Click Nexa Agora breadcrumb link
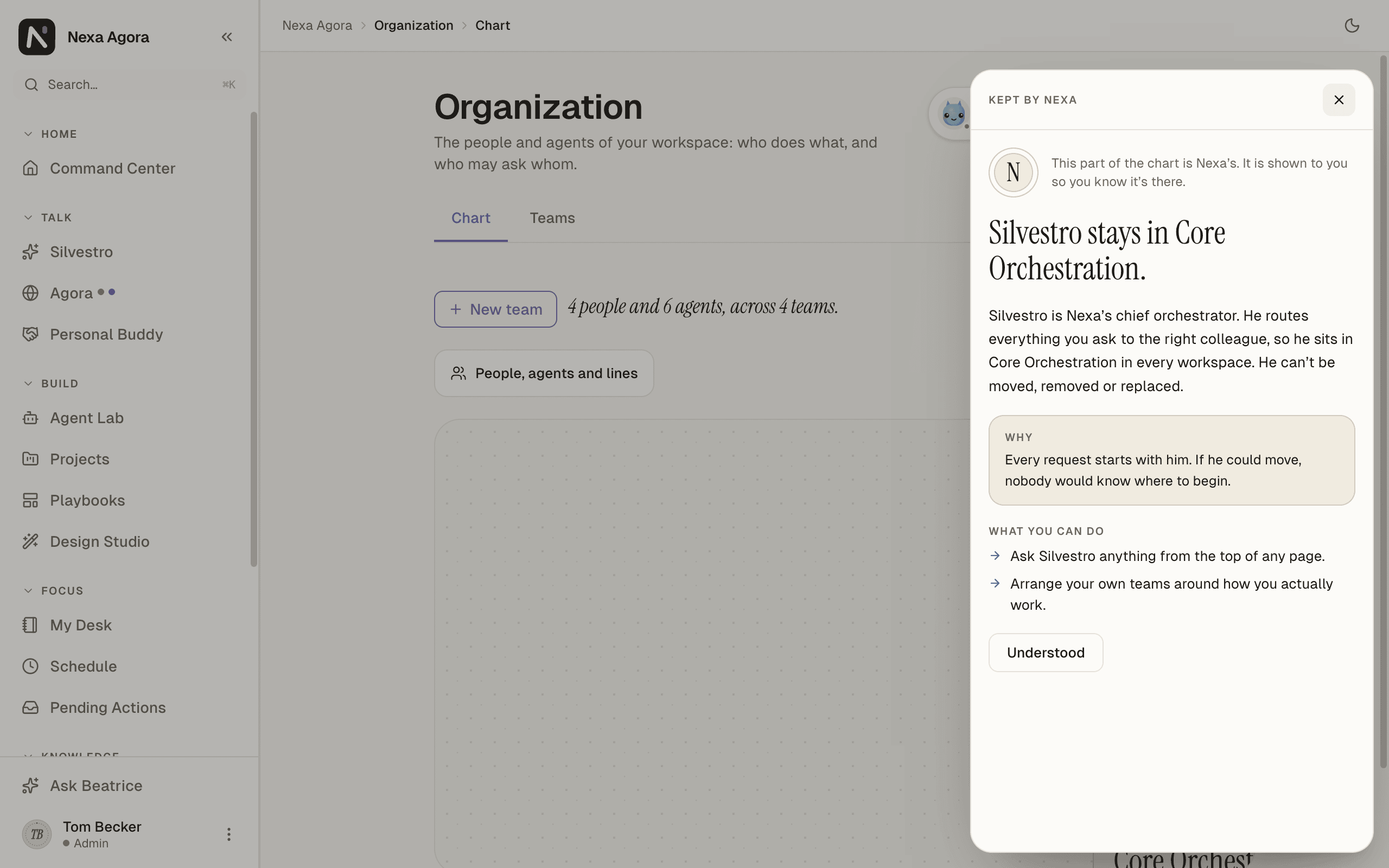1389x868 pixels. point(317,25)
